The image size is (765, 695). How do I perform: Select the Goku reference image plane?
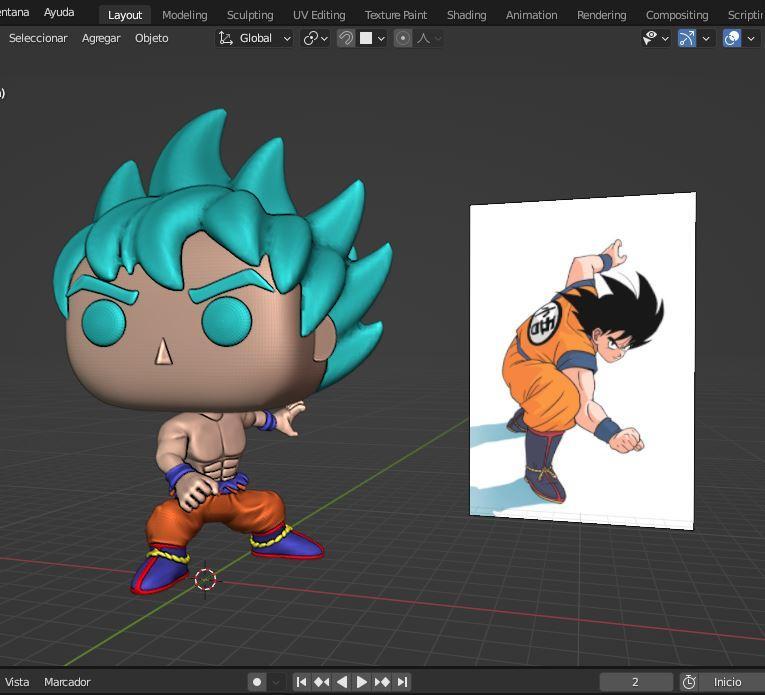[x=583, y=360]
